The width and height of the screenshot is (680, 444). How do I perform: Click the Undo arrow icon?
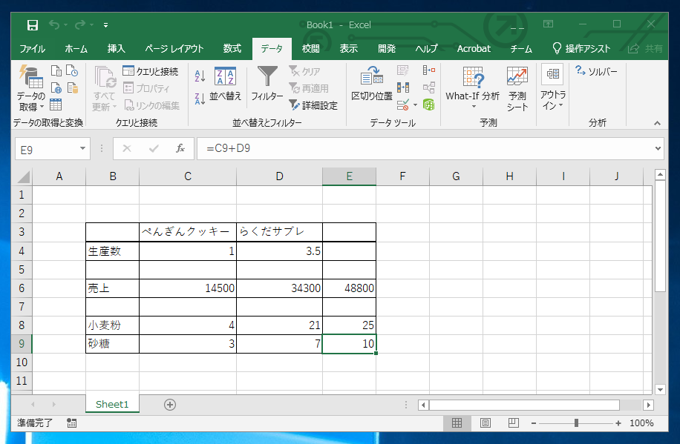coord(54,25)
